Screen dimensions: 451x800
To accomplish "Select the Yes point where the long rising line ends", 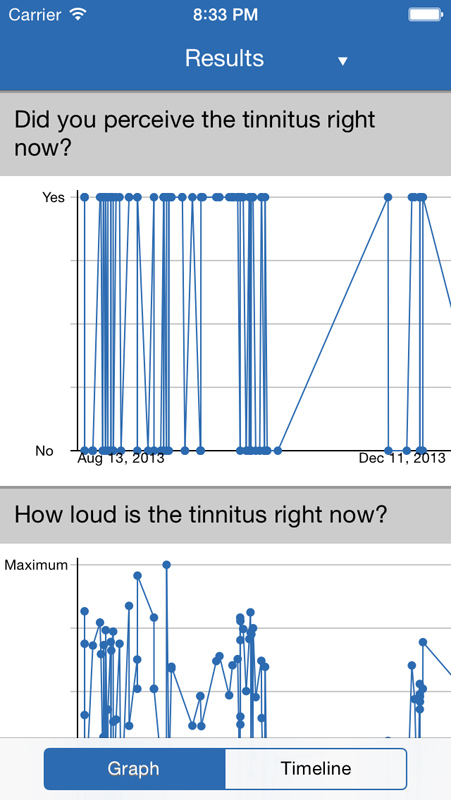I will pos(388,197).
